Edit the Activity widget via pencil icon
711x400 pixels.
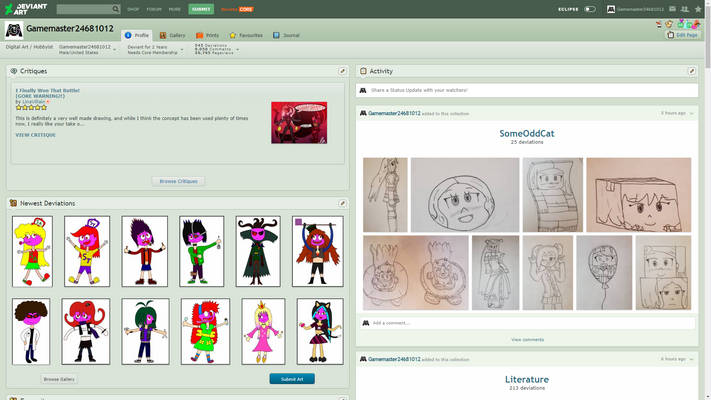pyautogui.click(x=692, y=71)
